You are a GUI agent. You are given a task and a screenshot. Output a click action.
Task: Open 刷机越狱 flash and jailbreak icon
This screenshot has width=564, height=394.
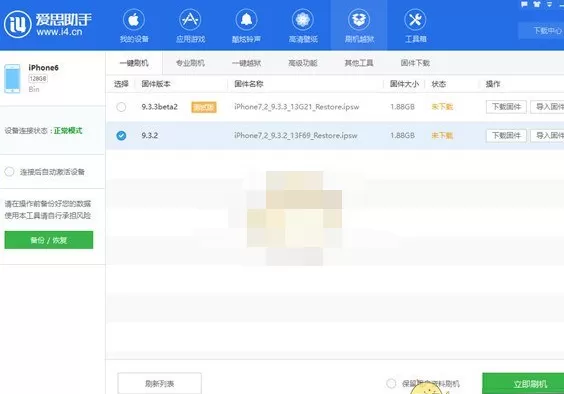click(359, 19)
